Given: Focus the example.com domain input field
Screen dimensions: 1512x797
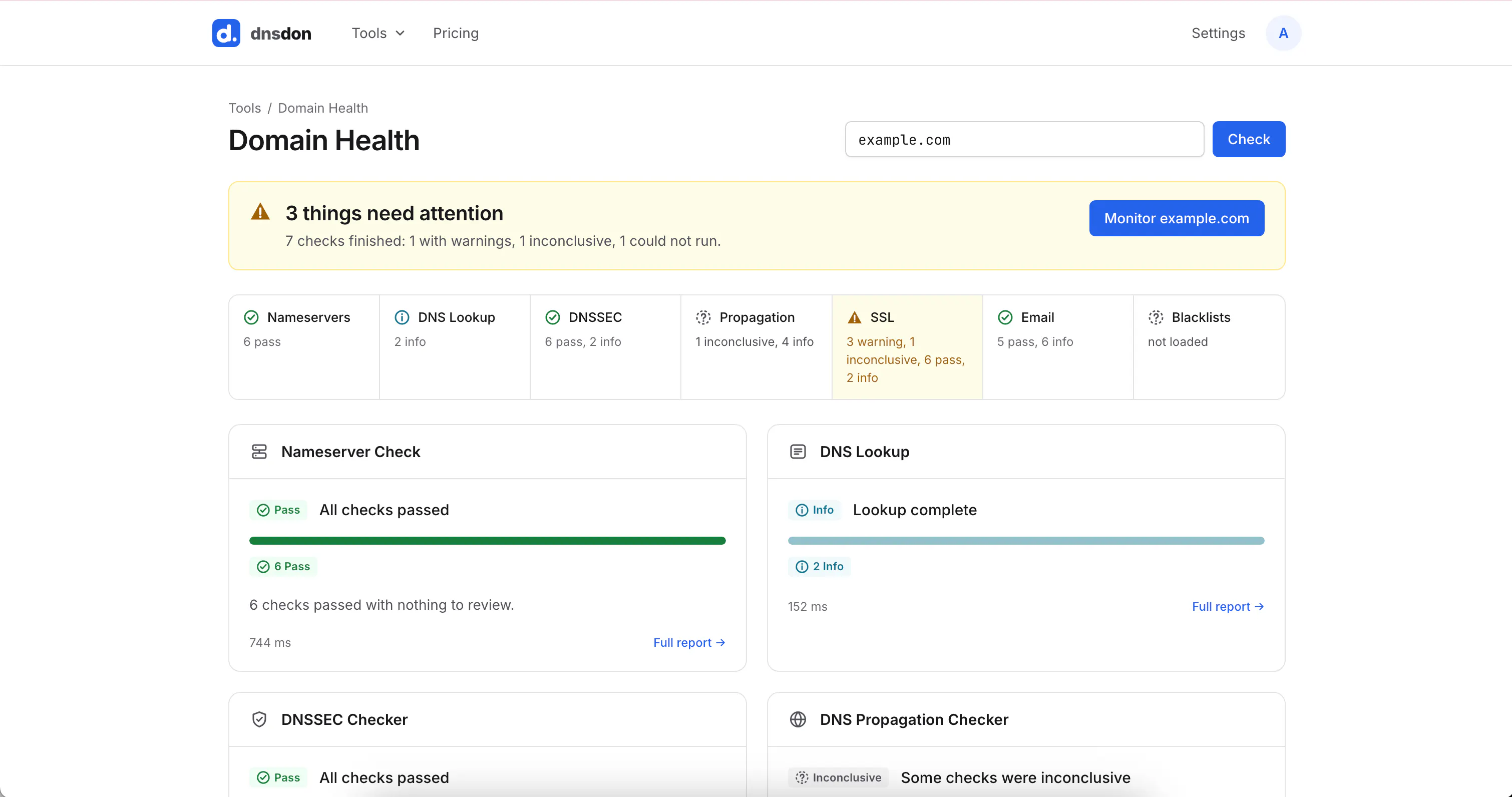Looking at the screenshot, I should pyautogui.click(x=1024, y=139).
